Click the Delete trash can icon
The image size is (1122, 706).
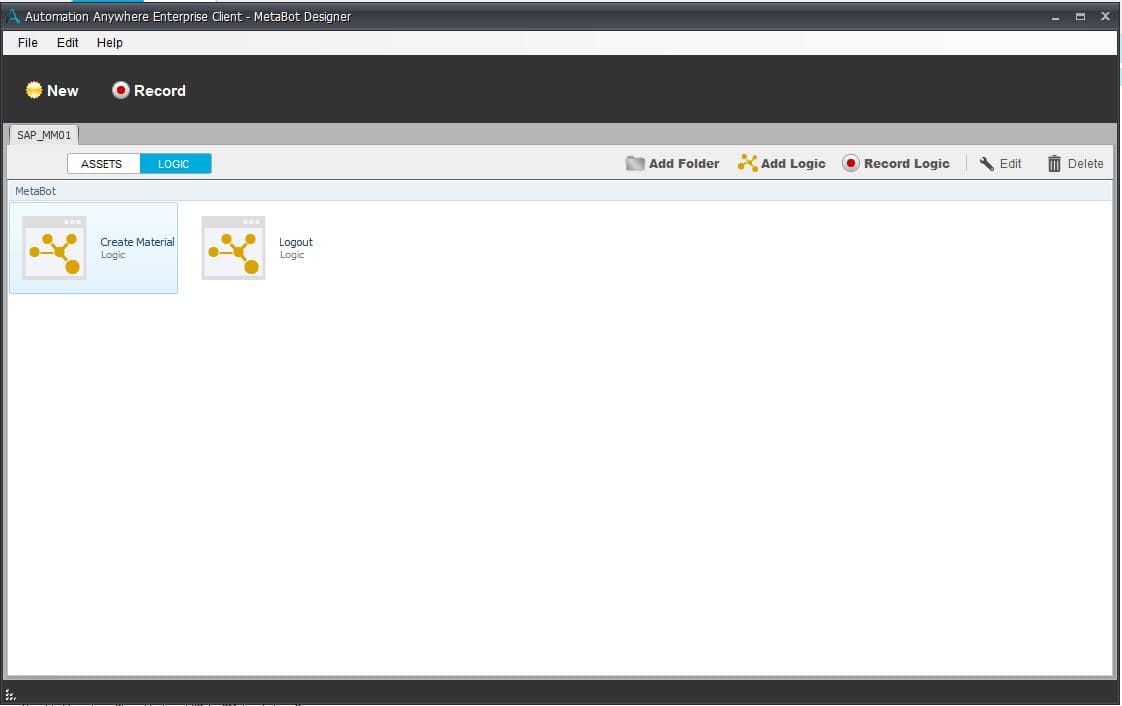point(1054,164)
